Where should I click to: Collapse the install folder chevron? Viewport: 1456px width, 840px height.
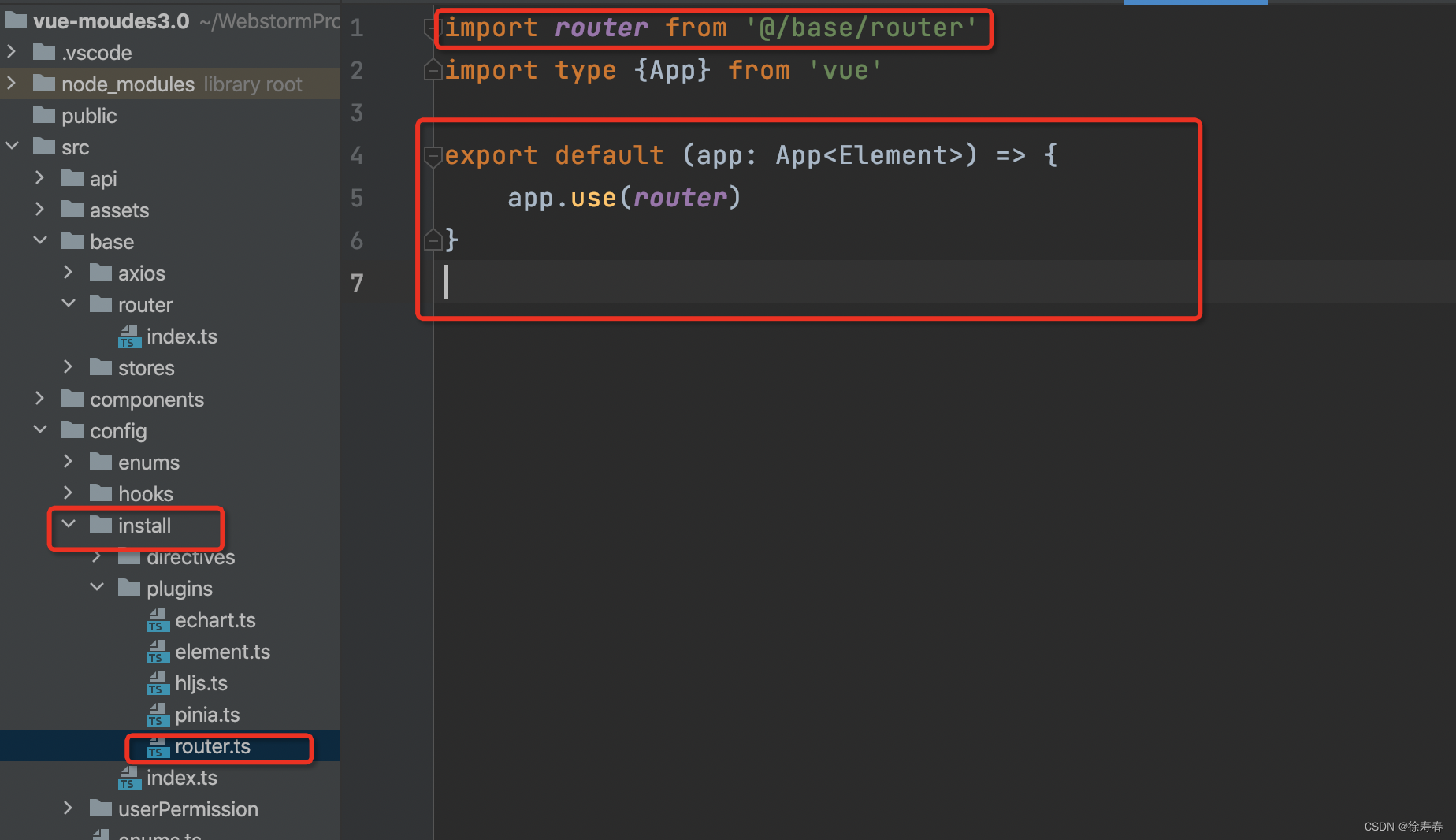69,524
